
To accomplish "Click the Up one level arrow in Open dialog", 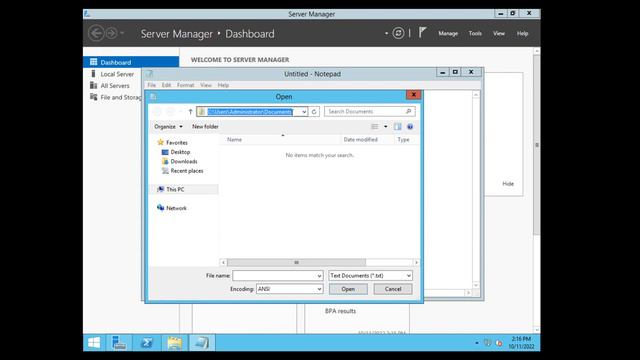I will [190, 111].
